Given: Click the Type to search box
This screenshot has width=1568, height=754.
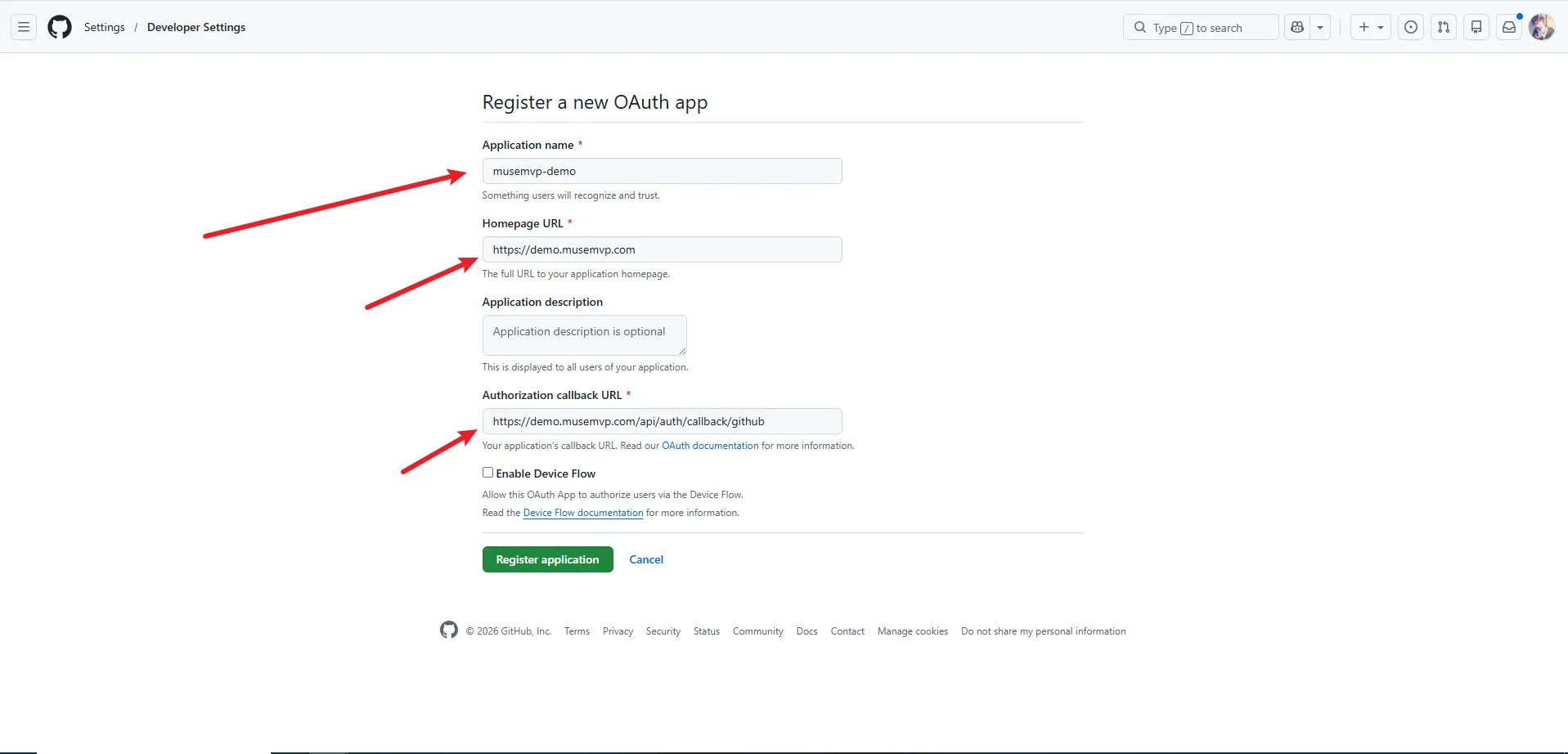Looking at the screenshot, I should tap(1201, 27).
